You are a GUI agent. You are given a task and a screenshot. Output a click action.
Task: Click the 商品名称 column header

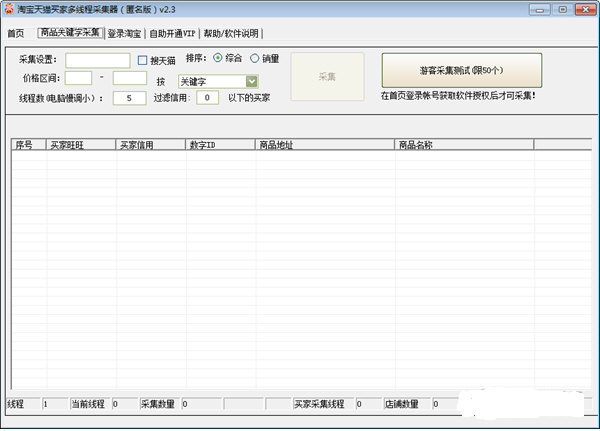point(464,145)
